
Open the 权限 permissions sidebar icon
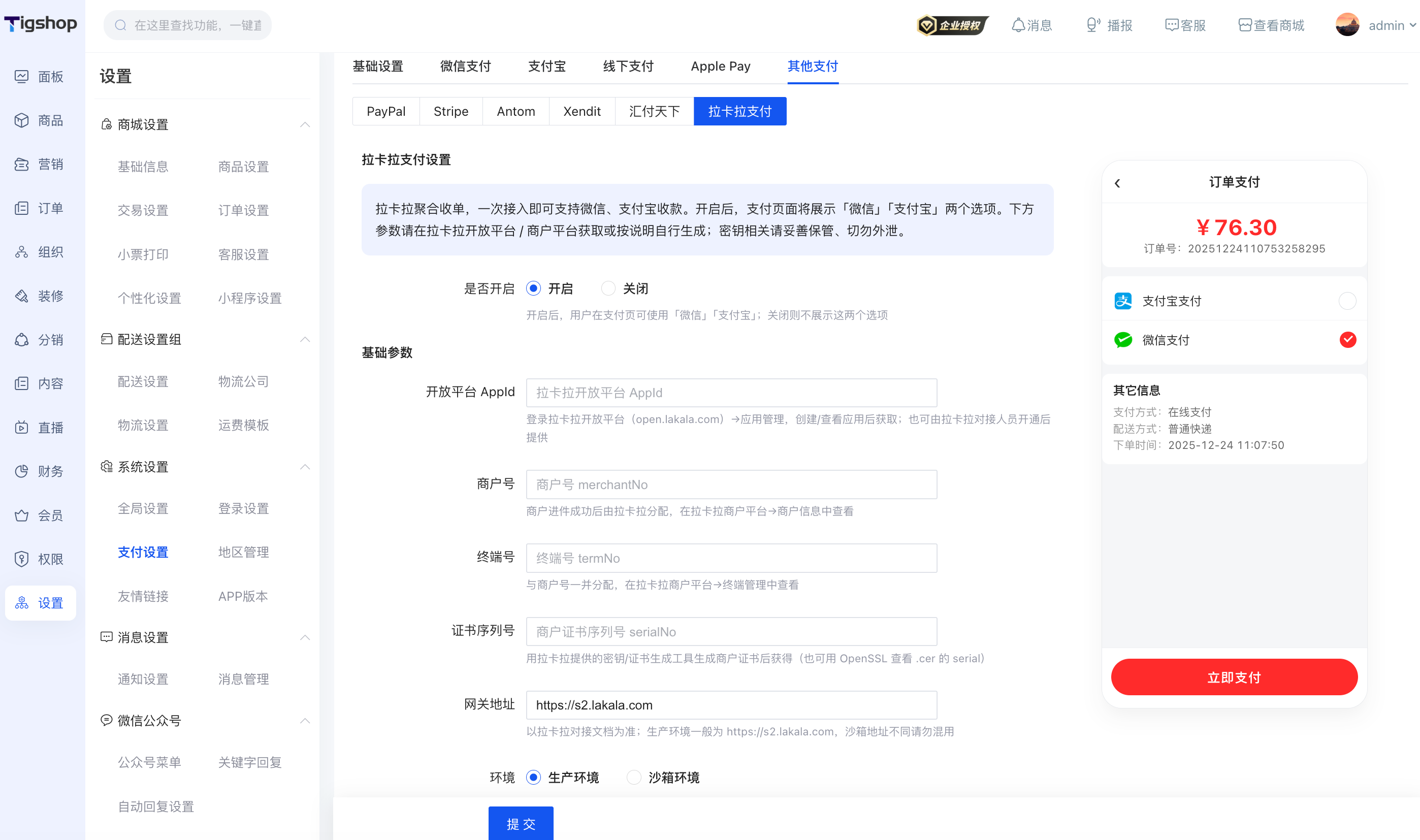pos(21,559)
